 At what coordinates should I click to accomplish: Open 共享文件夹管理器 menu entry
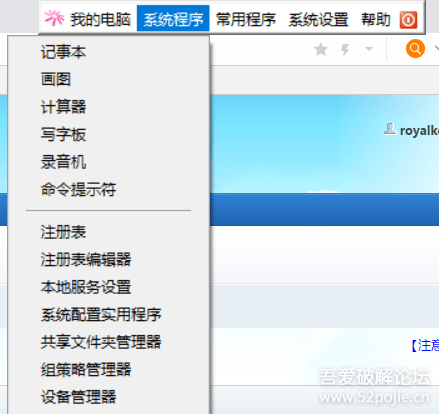(x=109, y=342)
